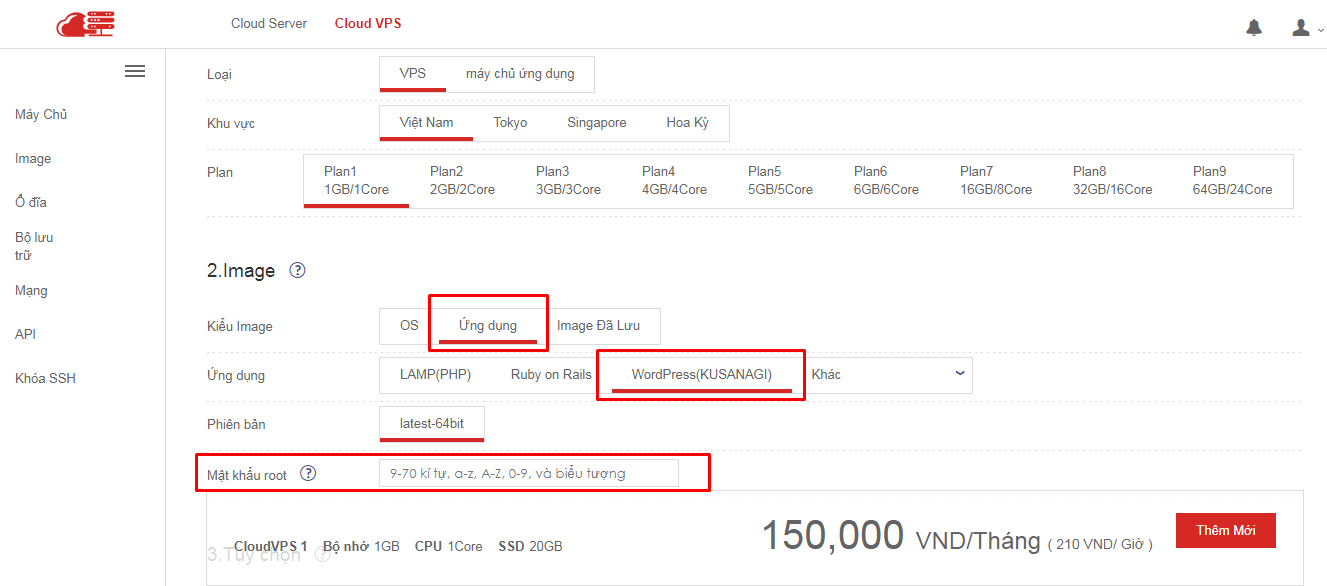Choose the LAMP(PHP) application

[x=435, y=374]
